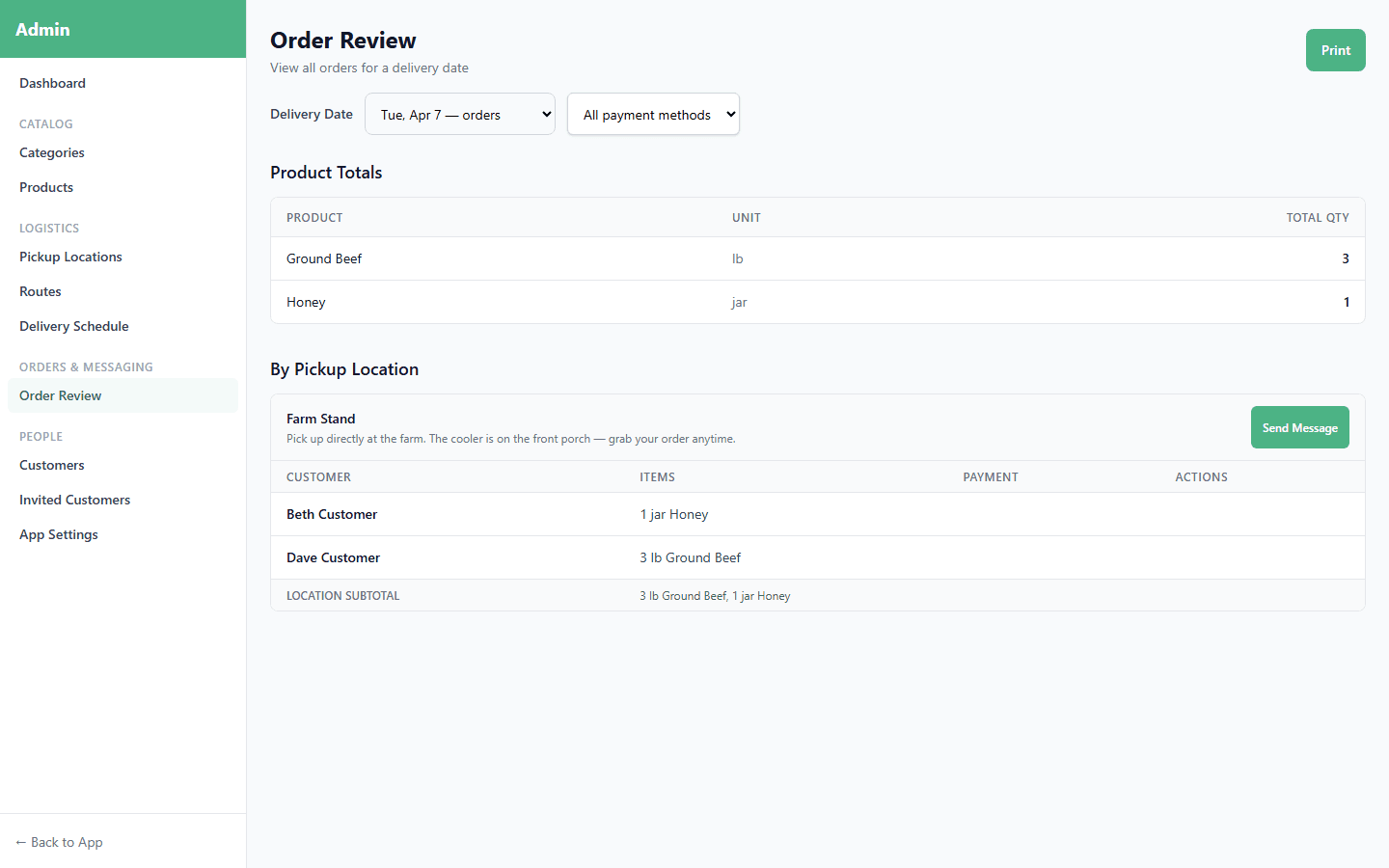
Task: View Invited Customers
Action: 74,500
